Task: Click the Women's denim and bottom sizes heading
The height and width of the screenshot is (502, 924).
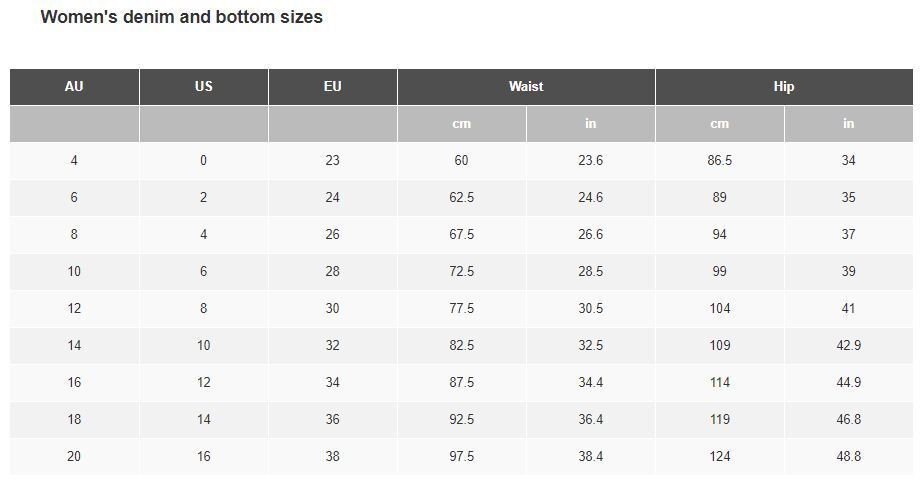Action: (x=182, y=17)
